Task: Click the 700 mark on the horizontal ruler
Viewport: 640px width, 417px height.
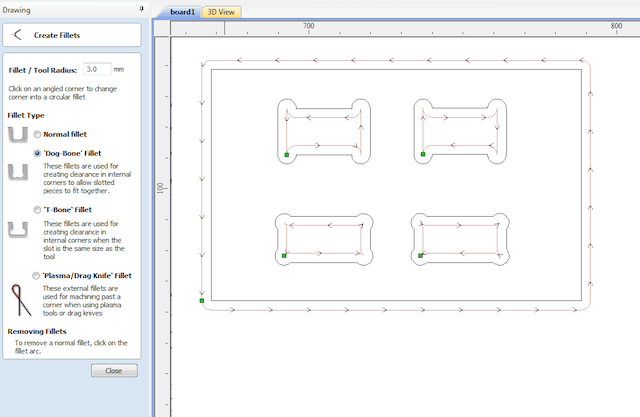Action: [x=309, y=26]
